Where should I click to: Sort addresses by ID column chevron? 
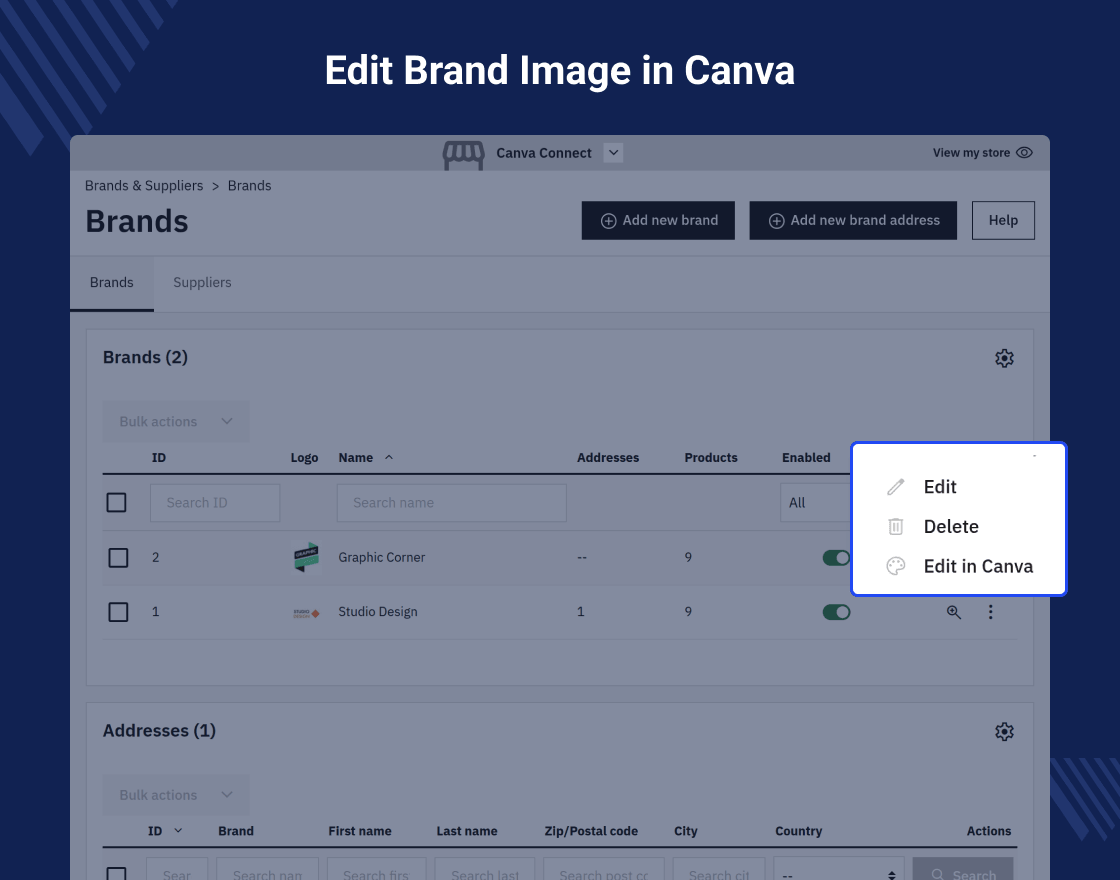click(178, 831)
